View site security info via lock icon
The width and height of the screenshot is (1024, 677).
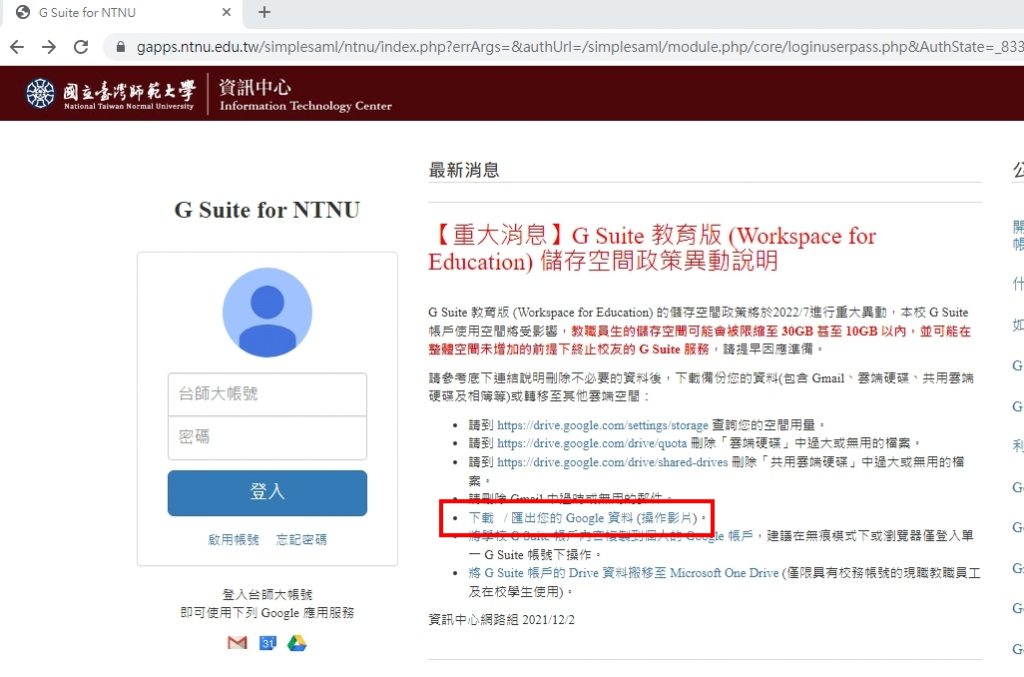120,47
